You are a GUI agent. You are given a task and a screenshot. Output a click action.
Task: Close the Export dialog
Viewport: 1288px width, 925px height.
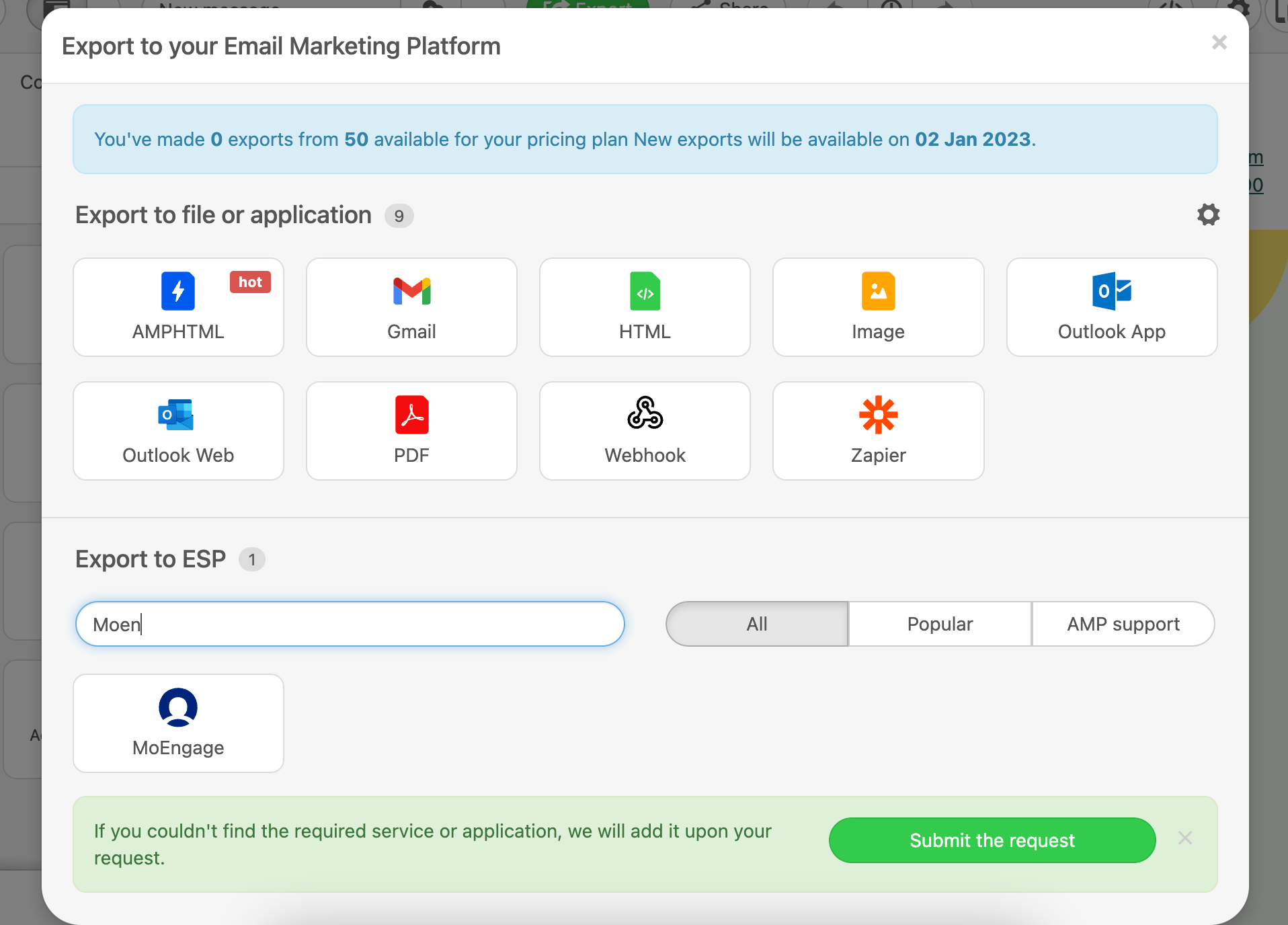pyautogui.click(x=1219, y=42)
